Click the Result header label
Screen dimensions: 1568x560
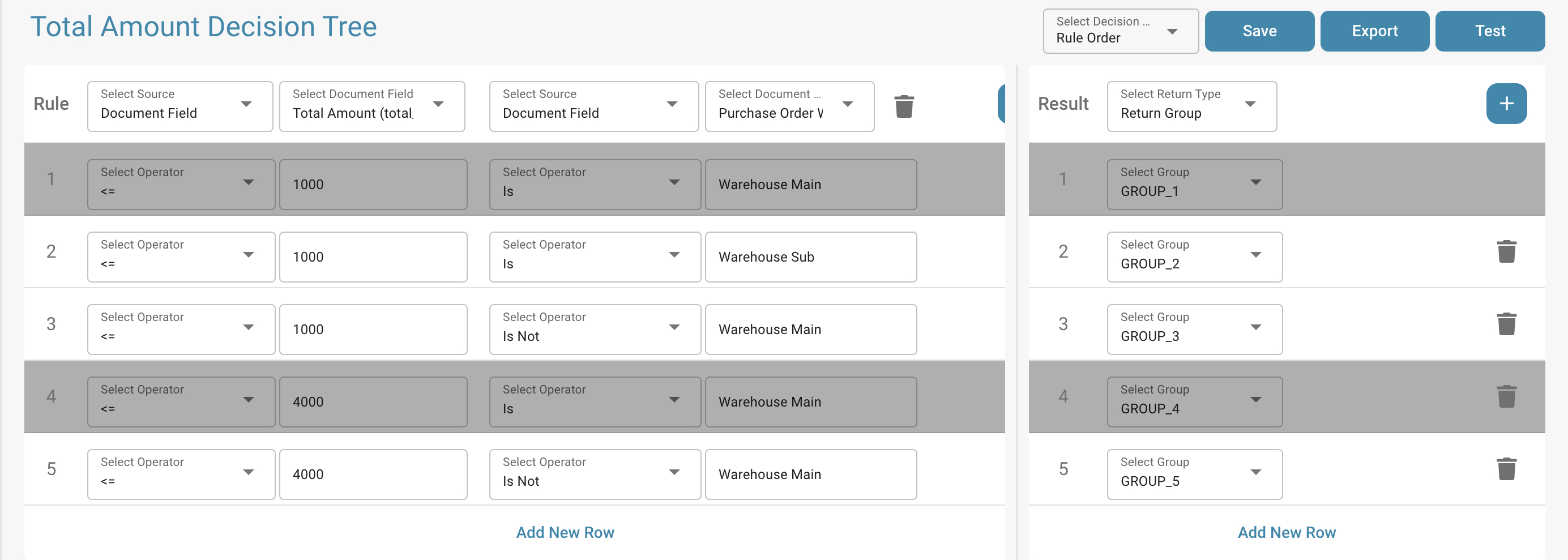click(x=1063, y=104)
